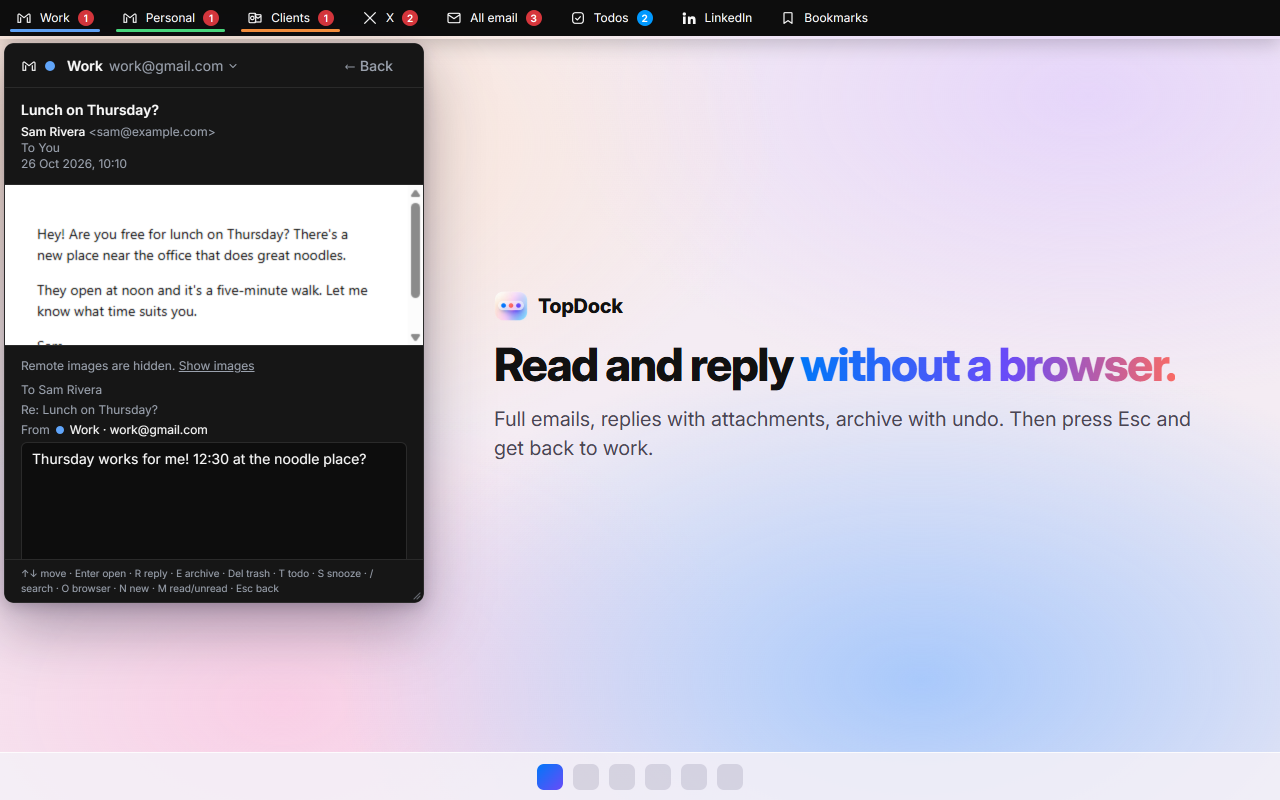Open the Work tab in the top bar
1280x800 pixels.
pos(55,18)
